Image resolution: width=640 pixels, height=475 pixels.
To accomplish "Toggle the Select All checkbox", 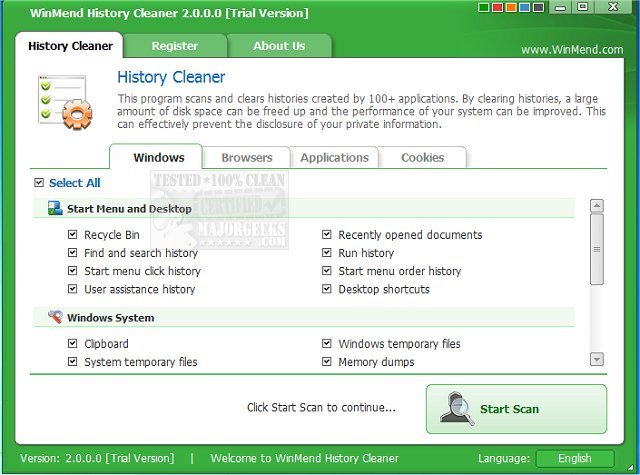I will coord(39,182).
